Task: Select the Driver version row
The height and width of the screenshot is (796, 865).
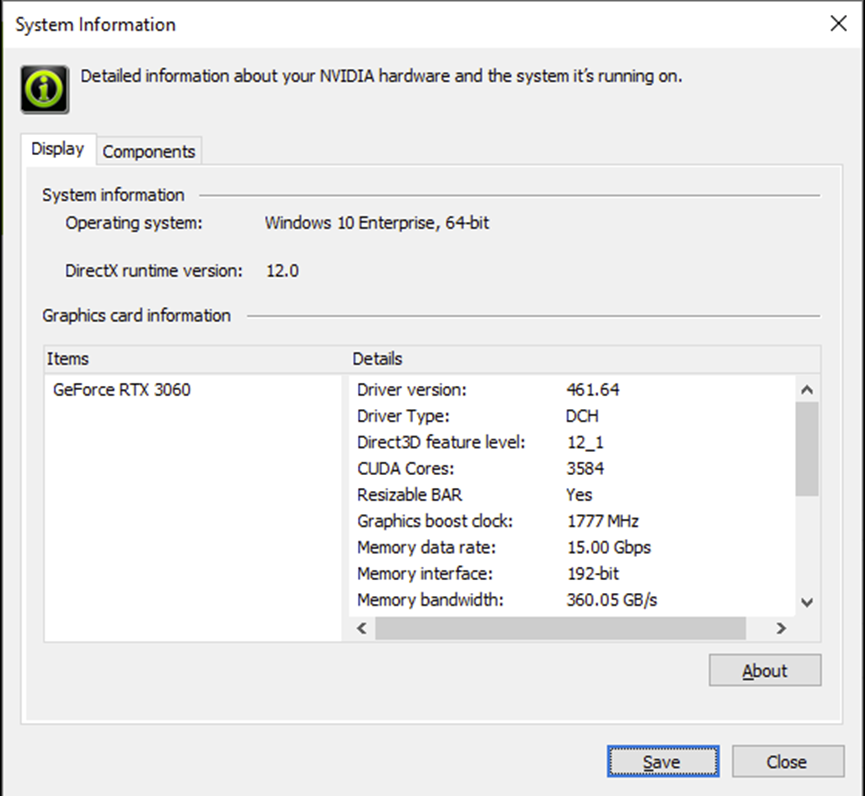Action: [500, 390]
